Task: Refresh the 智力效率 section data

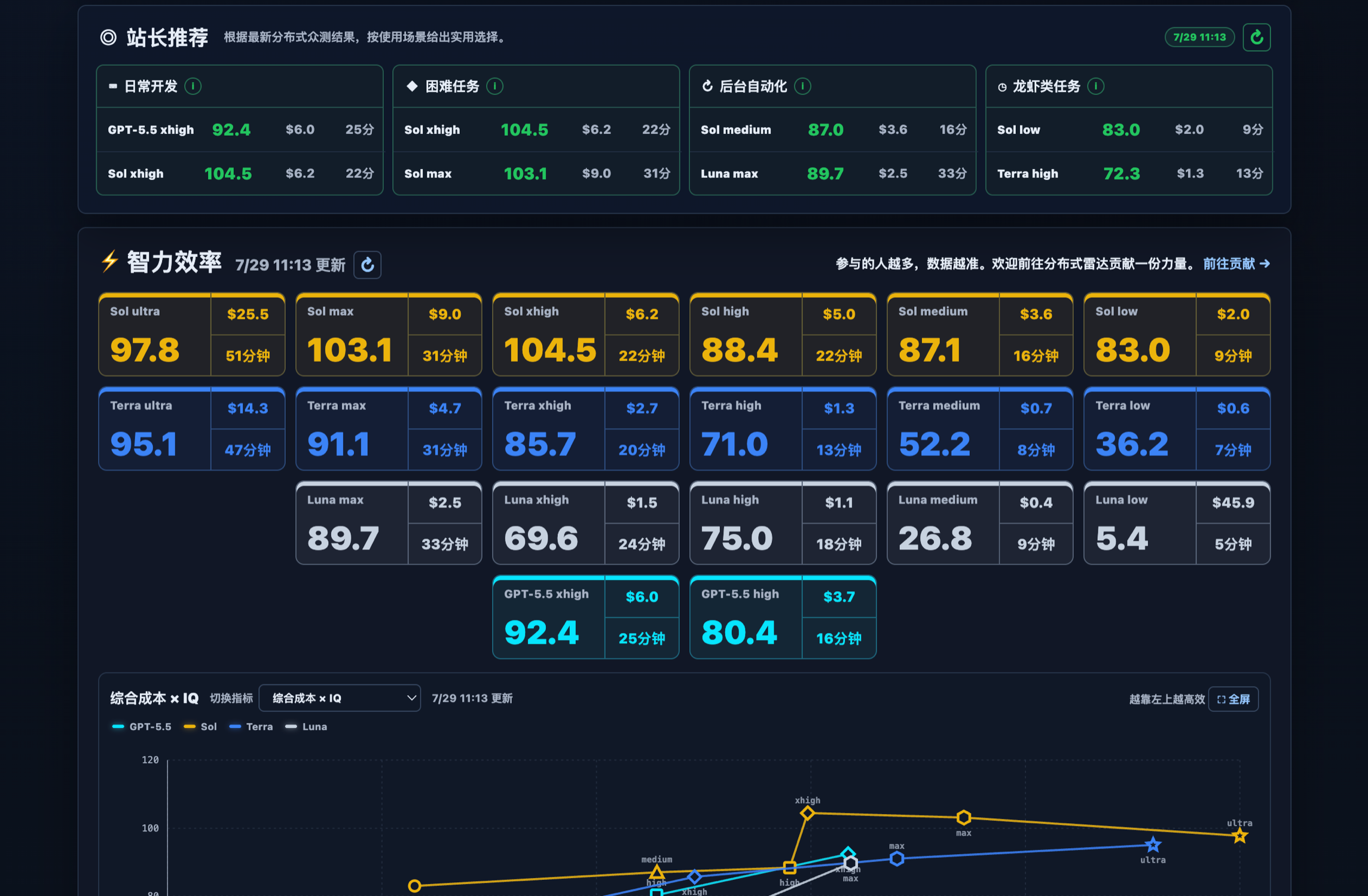Action: [x=367, y=264]
